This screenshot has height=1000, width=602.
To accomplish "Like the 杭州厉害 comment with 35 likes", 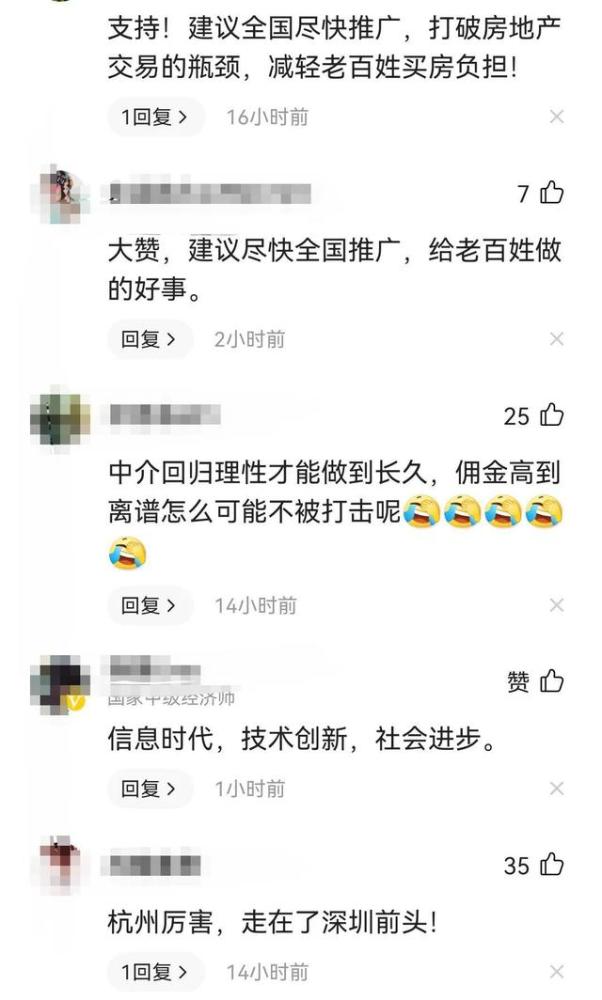I will click(552, 865).
